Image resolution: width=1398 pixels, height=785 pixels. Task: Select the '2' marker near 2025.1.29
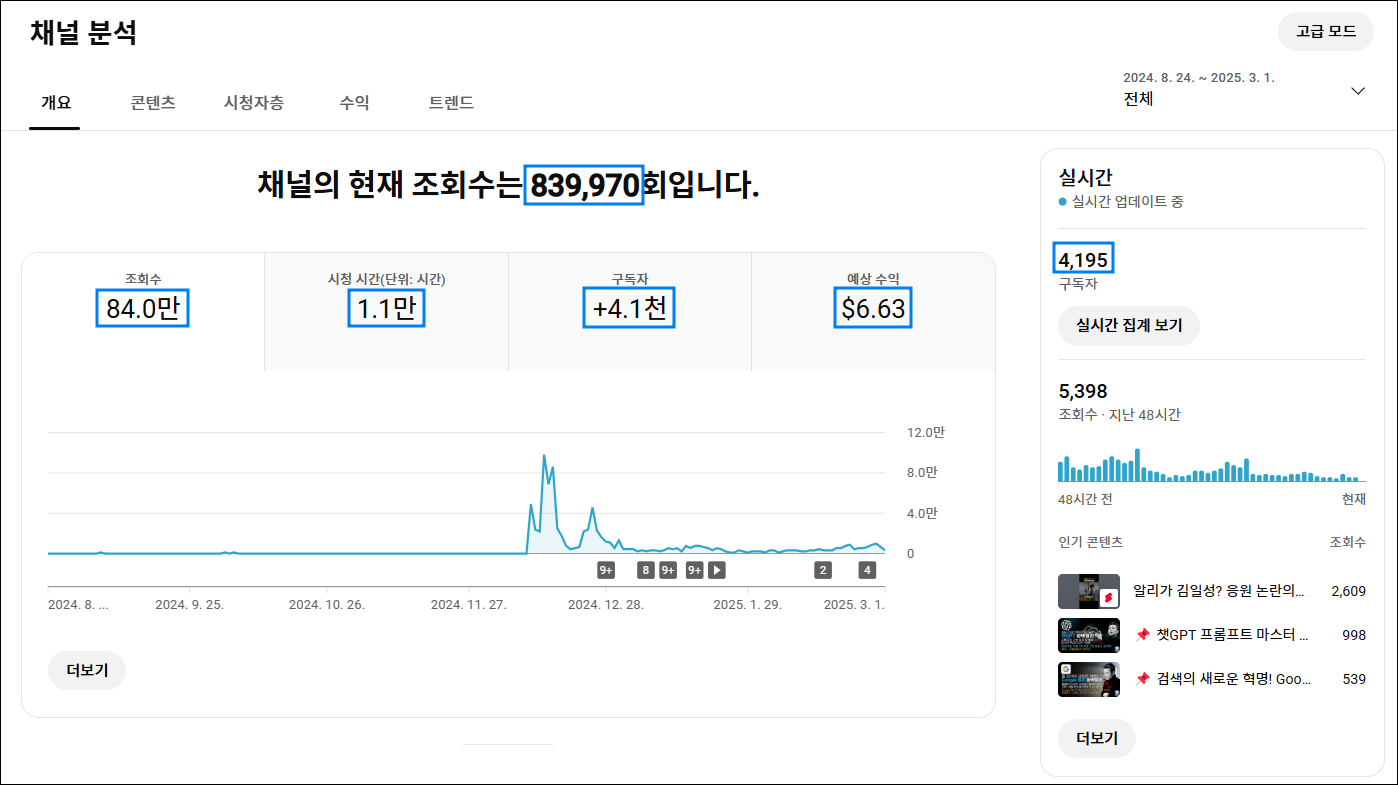click(822, 570)
